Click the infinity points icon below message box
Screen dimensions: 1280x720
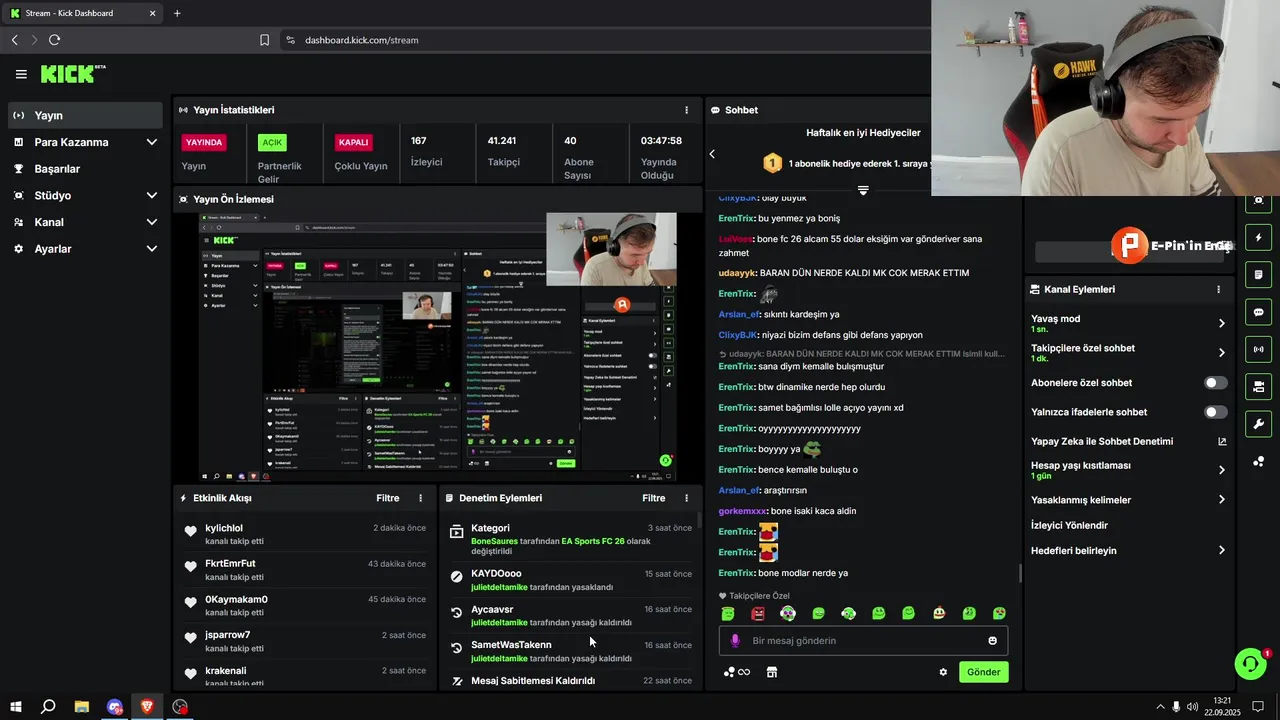737,672
